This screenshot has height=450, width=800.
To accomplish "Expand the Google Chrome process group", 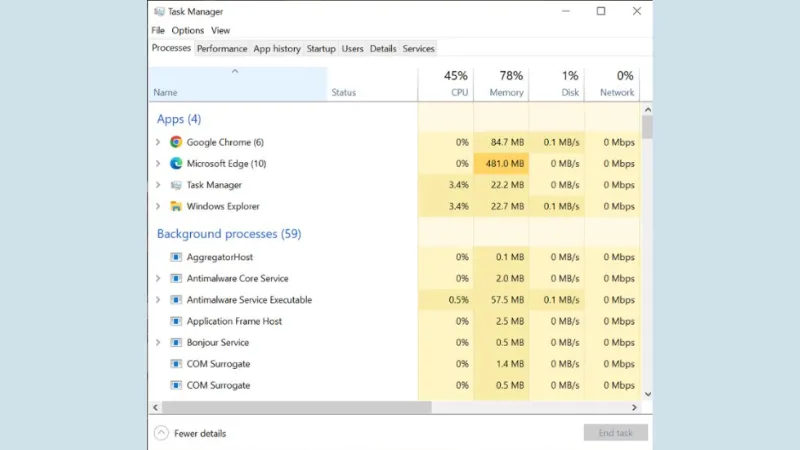I will coord(158,142).
